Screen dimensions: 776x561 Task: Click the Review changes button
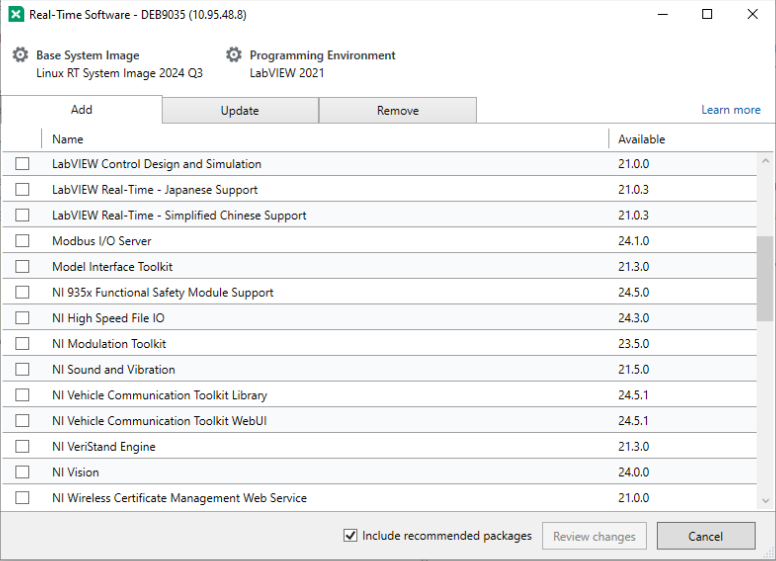[594, 536]
